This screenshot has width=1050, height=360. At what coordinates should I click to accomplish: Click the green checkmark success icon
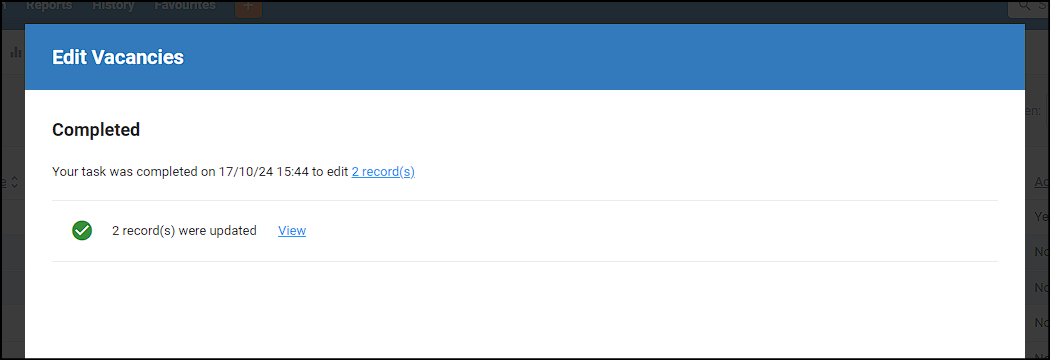click(82, 231)
